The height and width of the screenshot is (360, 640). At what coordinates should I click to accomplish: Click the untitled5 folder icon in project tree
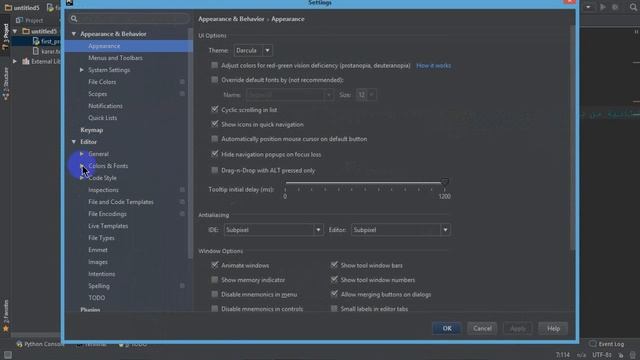(26, 31)
